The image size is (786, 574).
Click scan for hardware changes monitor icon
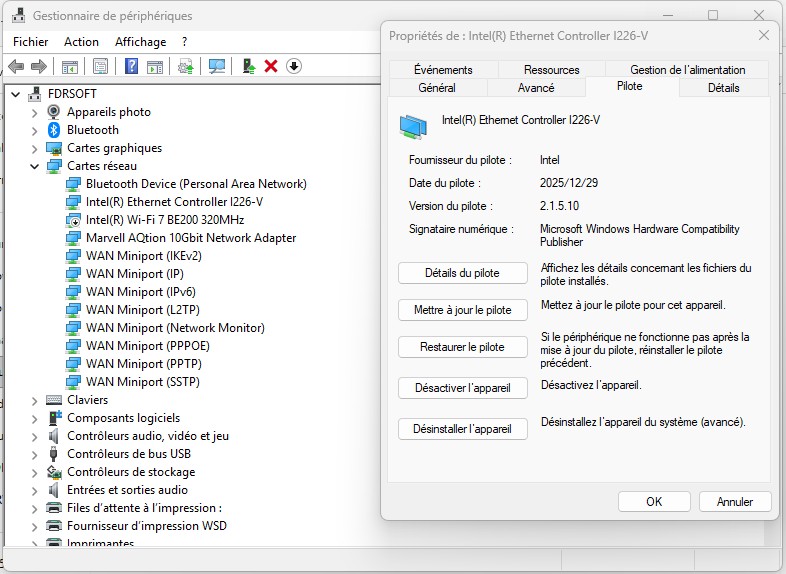point(216,66)
